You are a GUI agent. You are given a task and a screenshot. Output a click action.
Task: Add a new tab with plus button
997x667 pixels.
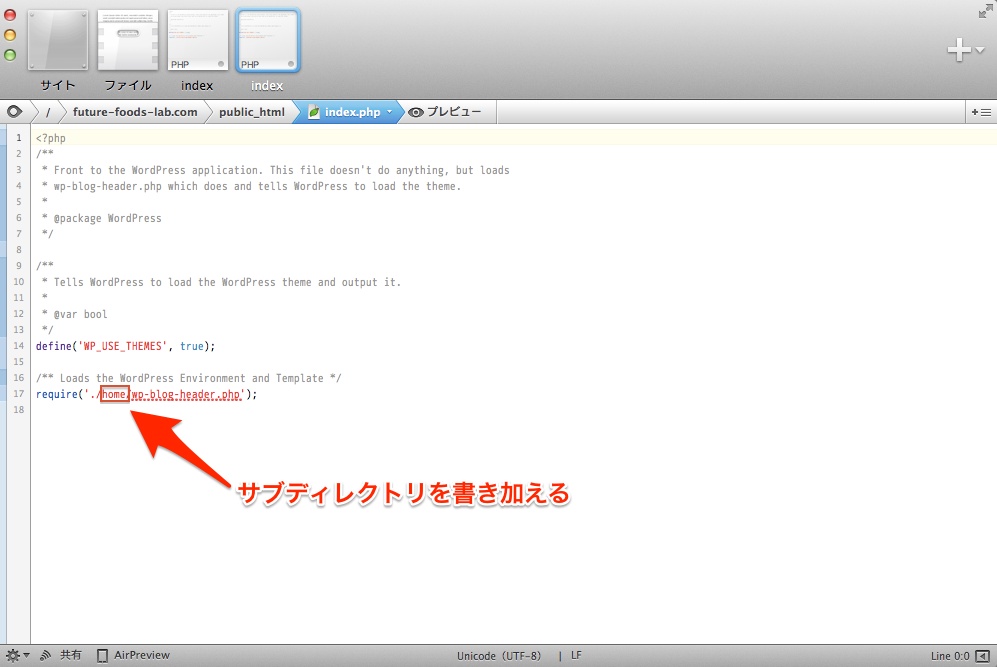coord(958,50)
